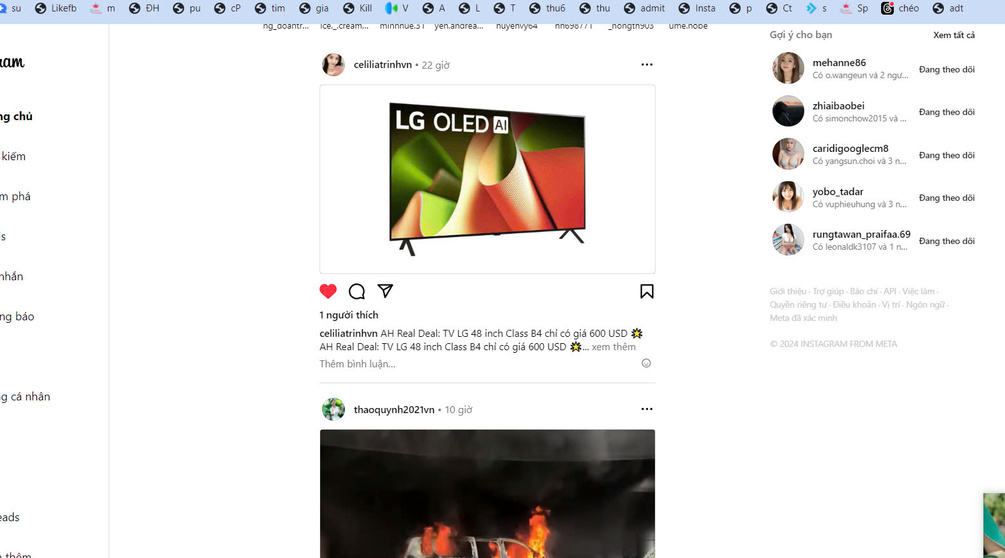
Task: Open celiliatrinhvn profile picture
Action: (x=333, y=65)
